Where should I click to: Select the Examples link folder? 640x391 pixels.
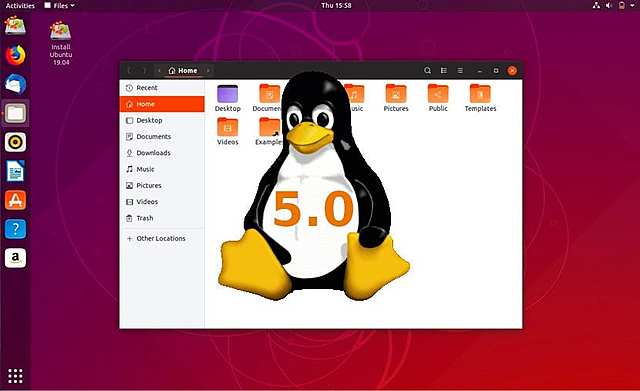point(269,131)
